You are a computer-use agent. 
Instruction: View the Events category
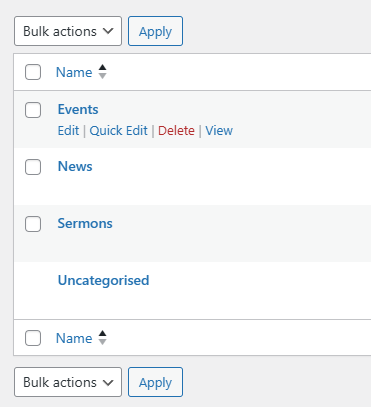click(x=219, y=130)
